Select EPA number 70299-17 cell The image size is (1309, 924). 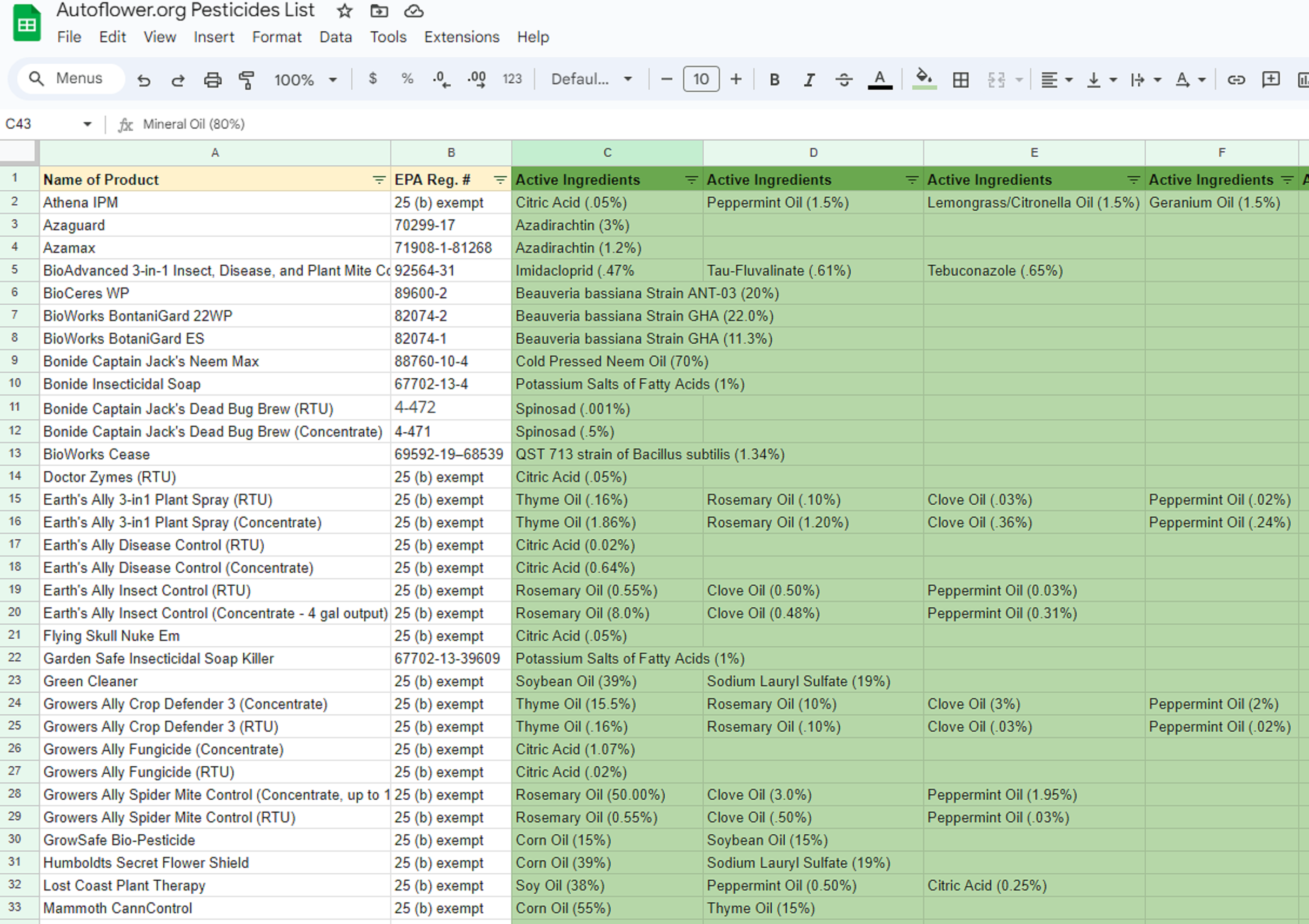(451, 225)
